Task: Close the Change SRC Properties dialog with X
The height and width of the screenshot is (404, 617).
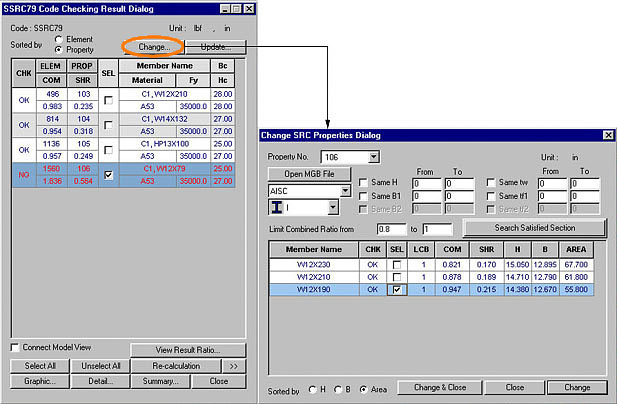Action: point(607,135)
